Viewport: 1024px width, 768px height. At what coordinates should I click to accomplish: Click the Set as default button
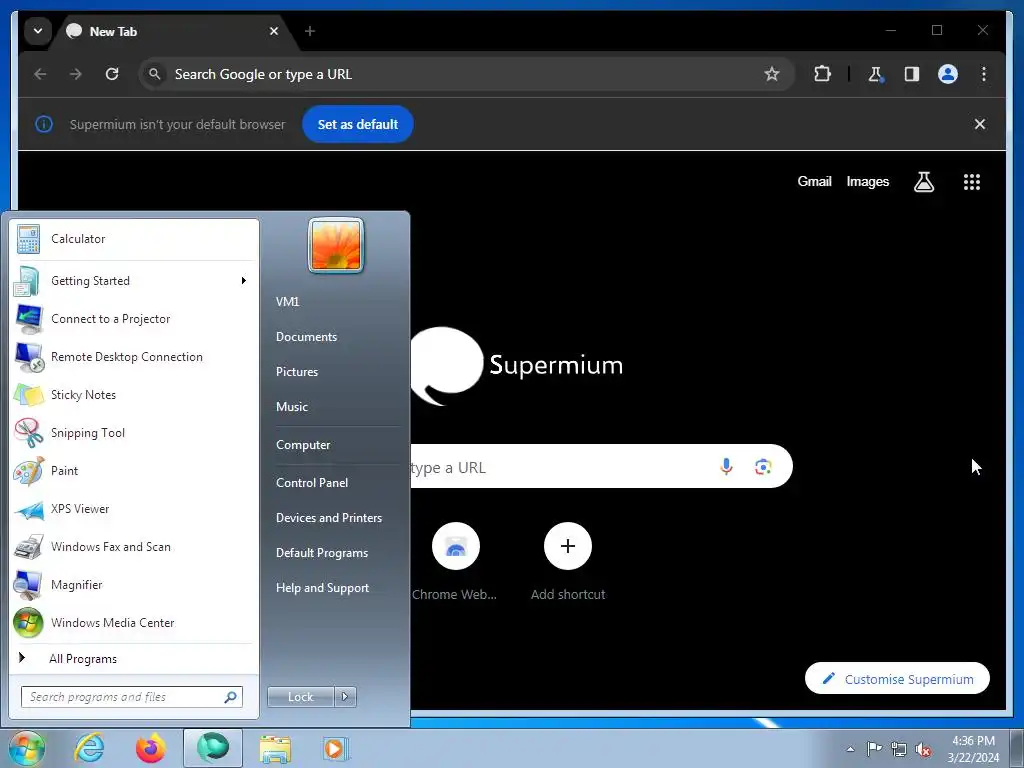pyautogui.click(x=357, y=124)
